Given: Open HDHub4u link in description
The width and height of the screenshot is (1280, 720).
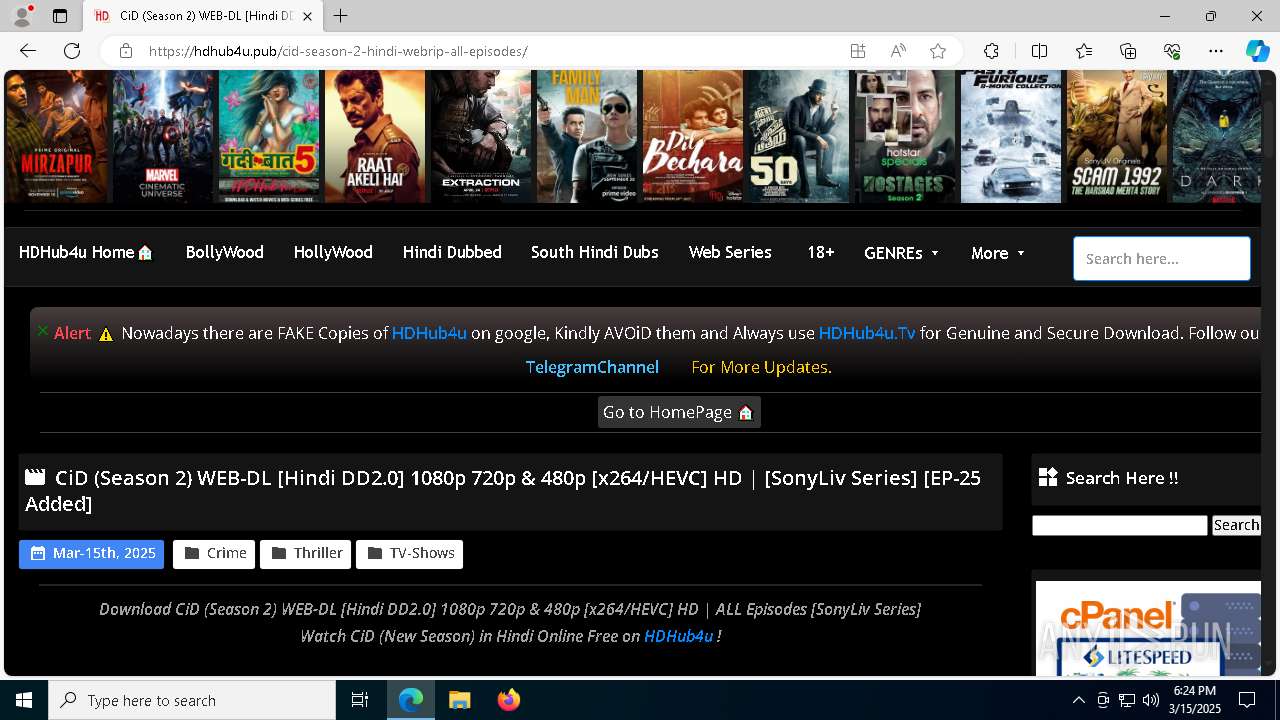Looking at the screenshot, I should click(678, 636).
